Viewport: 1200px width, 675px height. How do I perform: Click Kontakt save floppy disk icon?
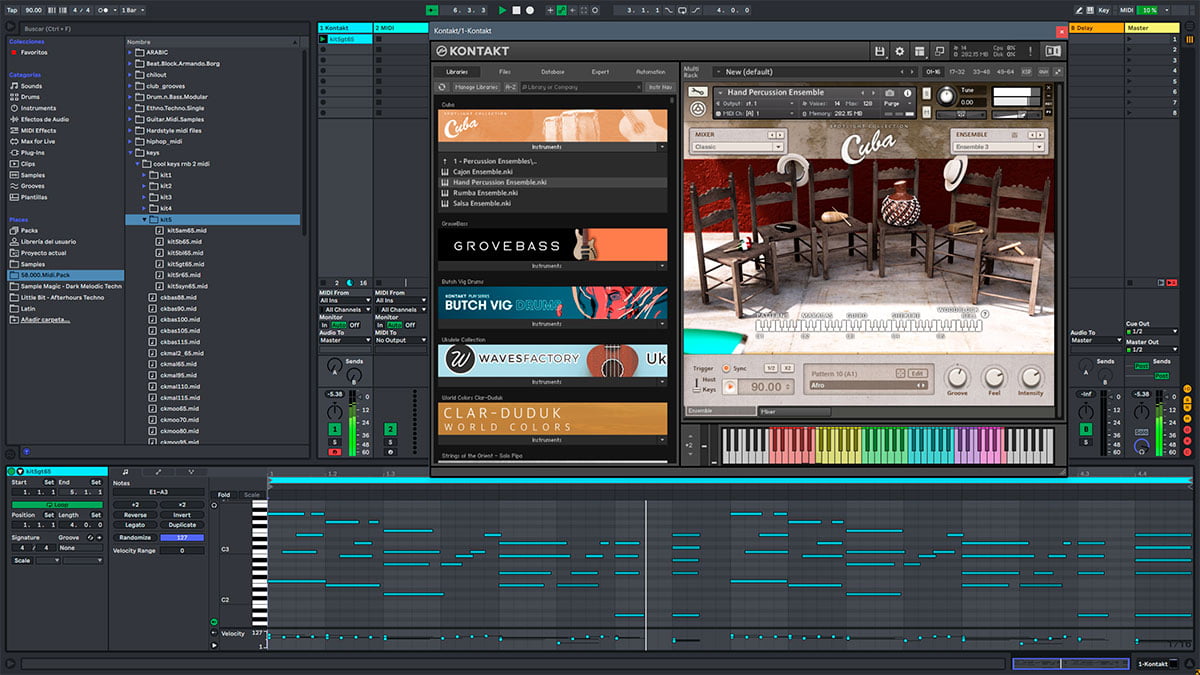coord(879,51)
